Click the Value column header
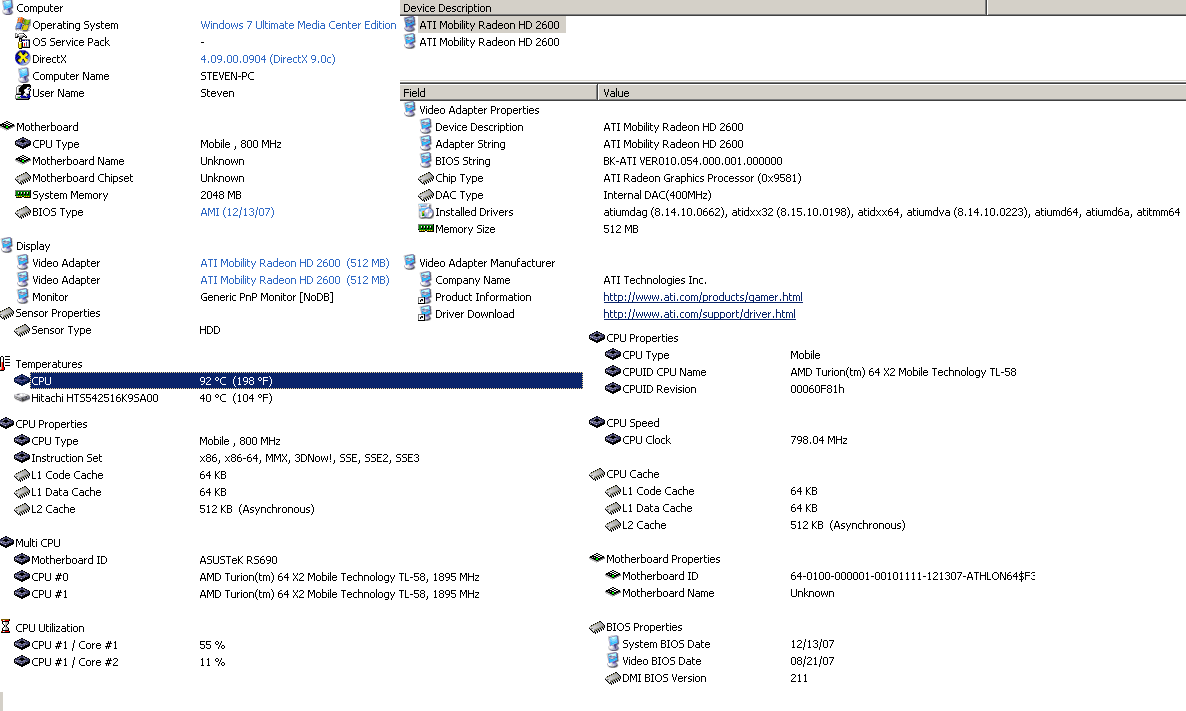Image resolution: width=1186 pixels, height=711 pixels. (x=892, y=92)
